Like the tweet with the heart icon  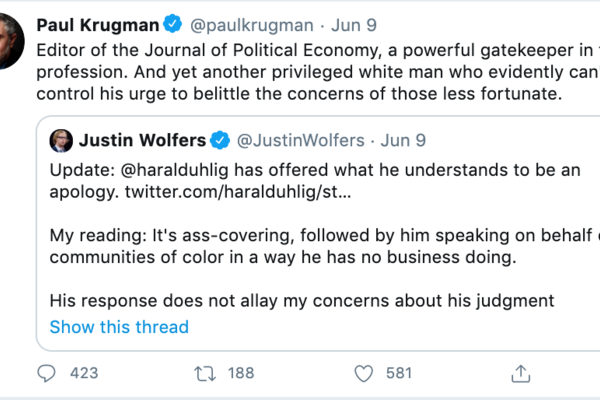click(365, 373)
